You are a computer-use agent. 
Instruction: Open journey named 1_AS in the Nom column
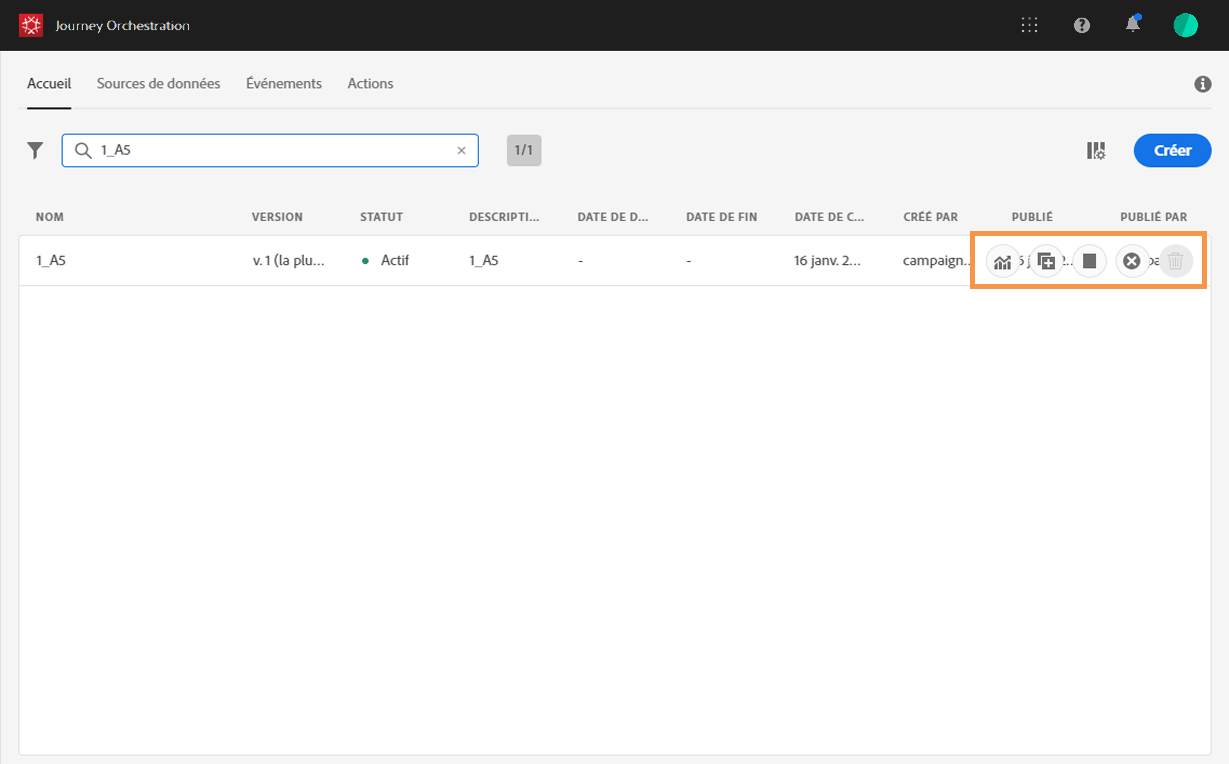[x=51, y=260]
